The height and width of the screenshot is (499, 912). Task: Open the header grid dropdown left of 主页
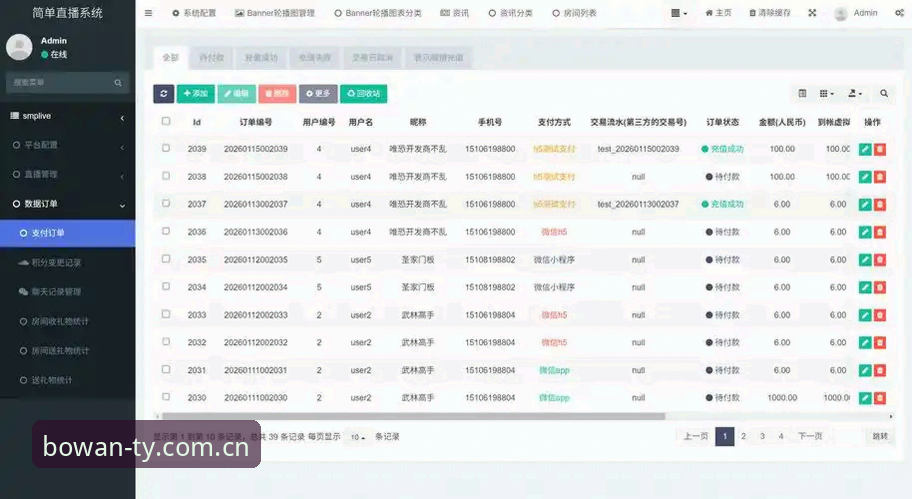679,13
